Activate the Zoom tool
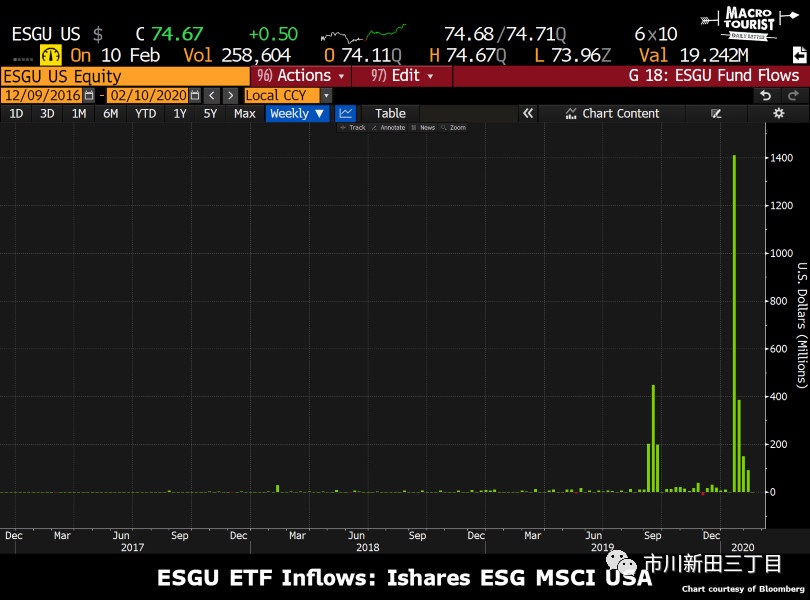 click(454, 128)
